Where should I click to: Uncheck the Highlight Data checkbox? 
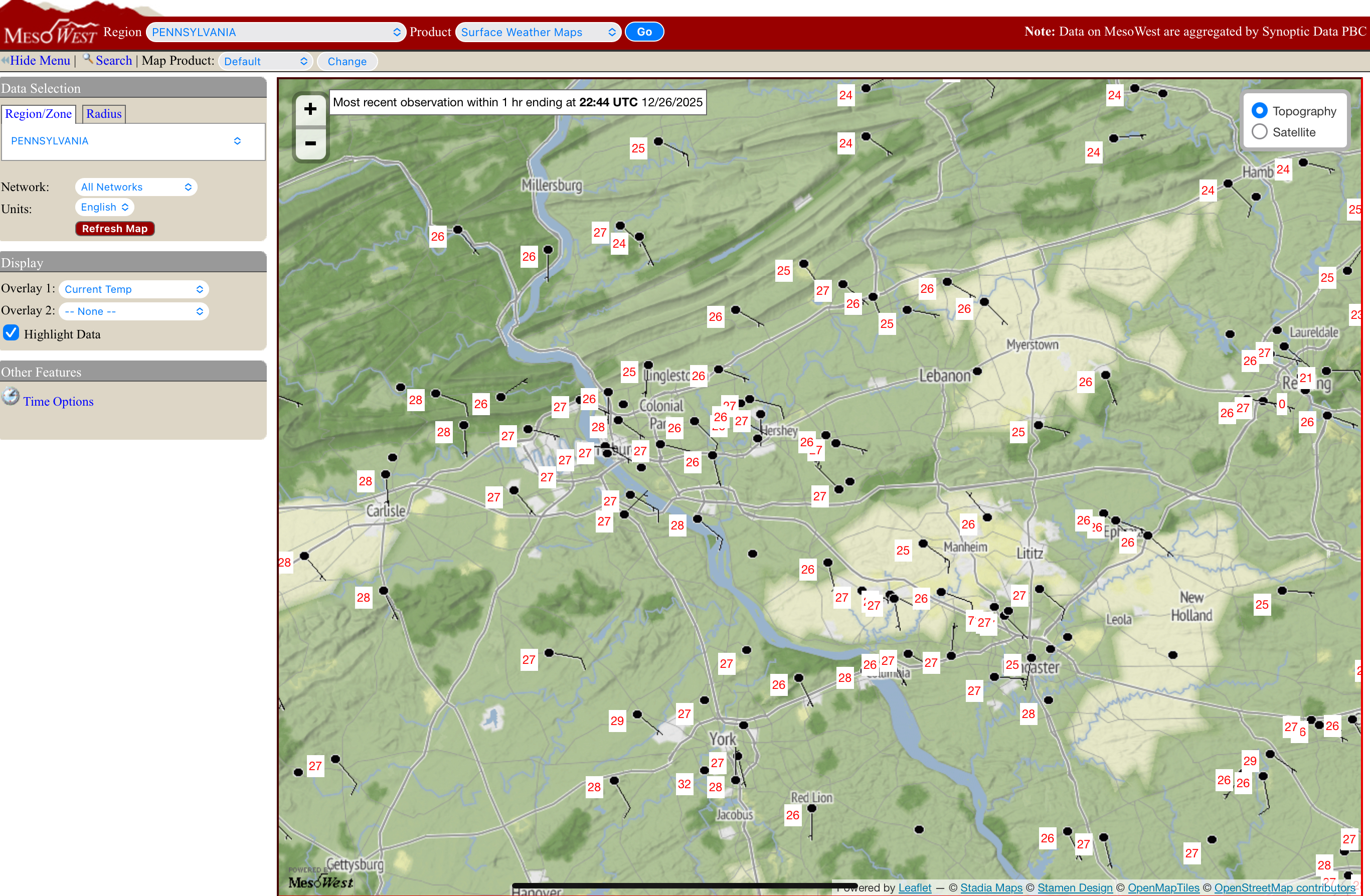click(11, 332)
